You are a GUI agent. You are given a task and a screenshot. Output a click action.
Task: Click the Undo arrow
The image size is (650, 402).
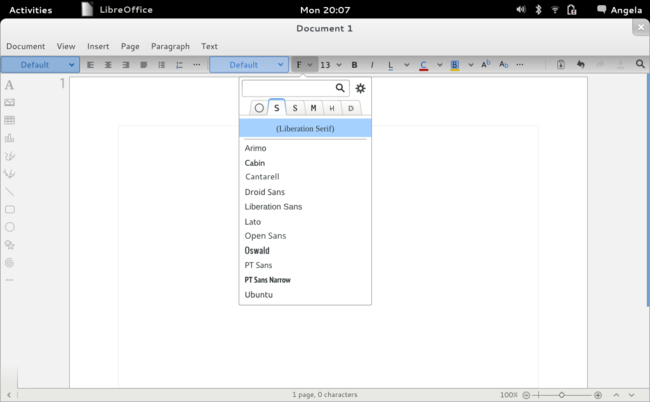[581, 64]
